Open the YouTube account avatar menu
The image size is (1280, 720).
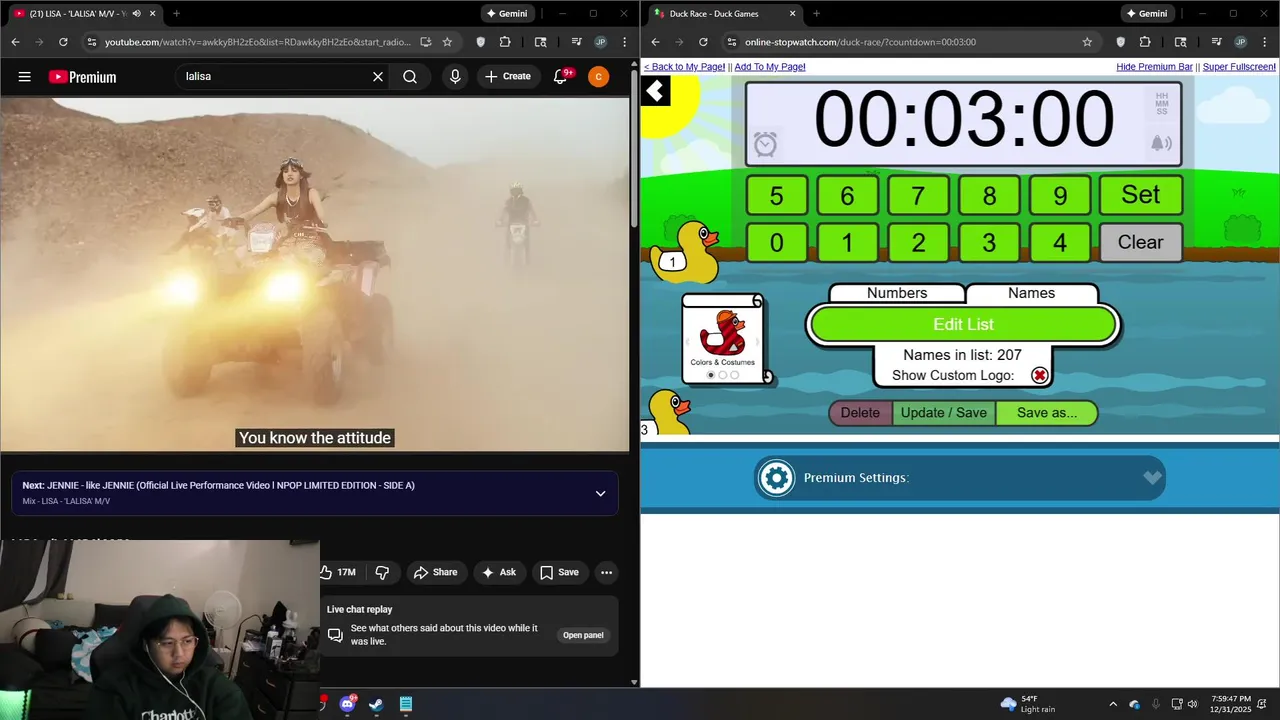click(x=598, y=77)
